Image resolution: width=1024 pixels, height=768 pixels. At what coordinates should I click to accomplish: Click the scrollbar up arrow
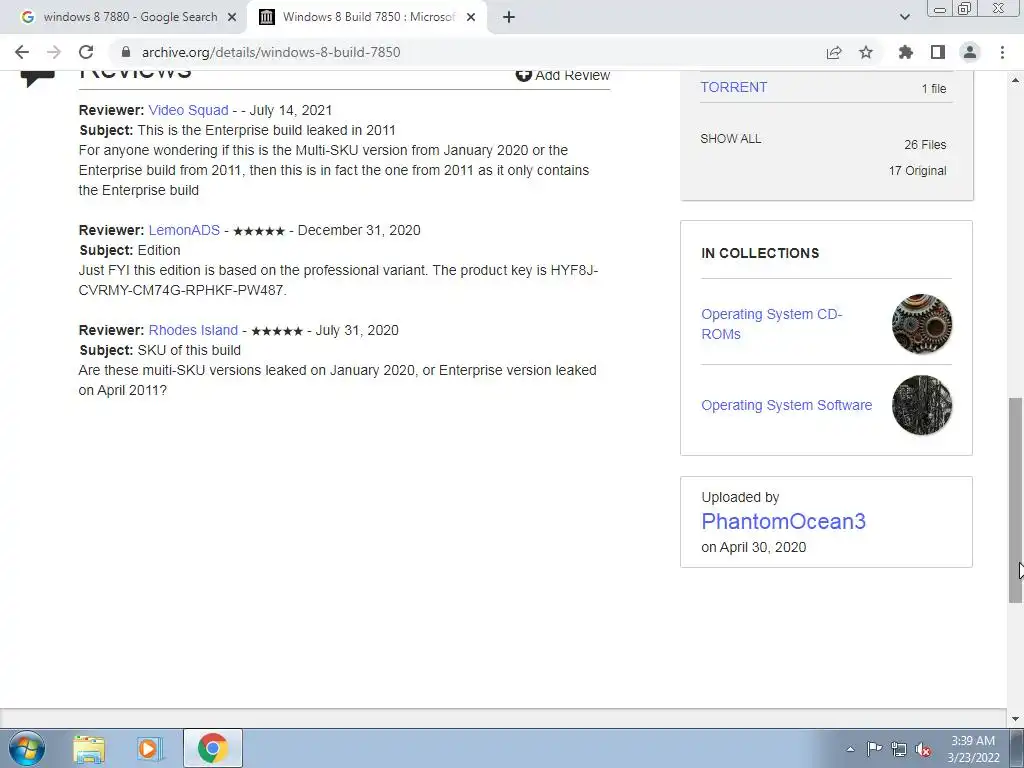(1016, 80)
